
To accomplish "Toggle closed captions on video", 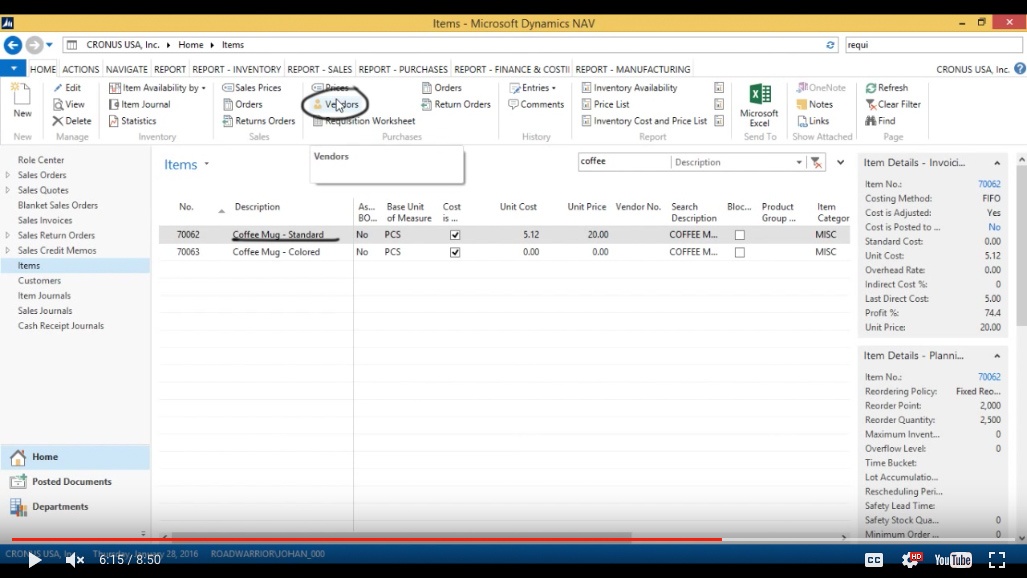I will (x=874, y=560).
